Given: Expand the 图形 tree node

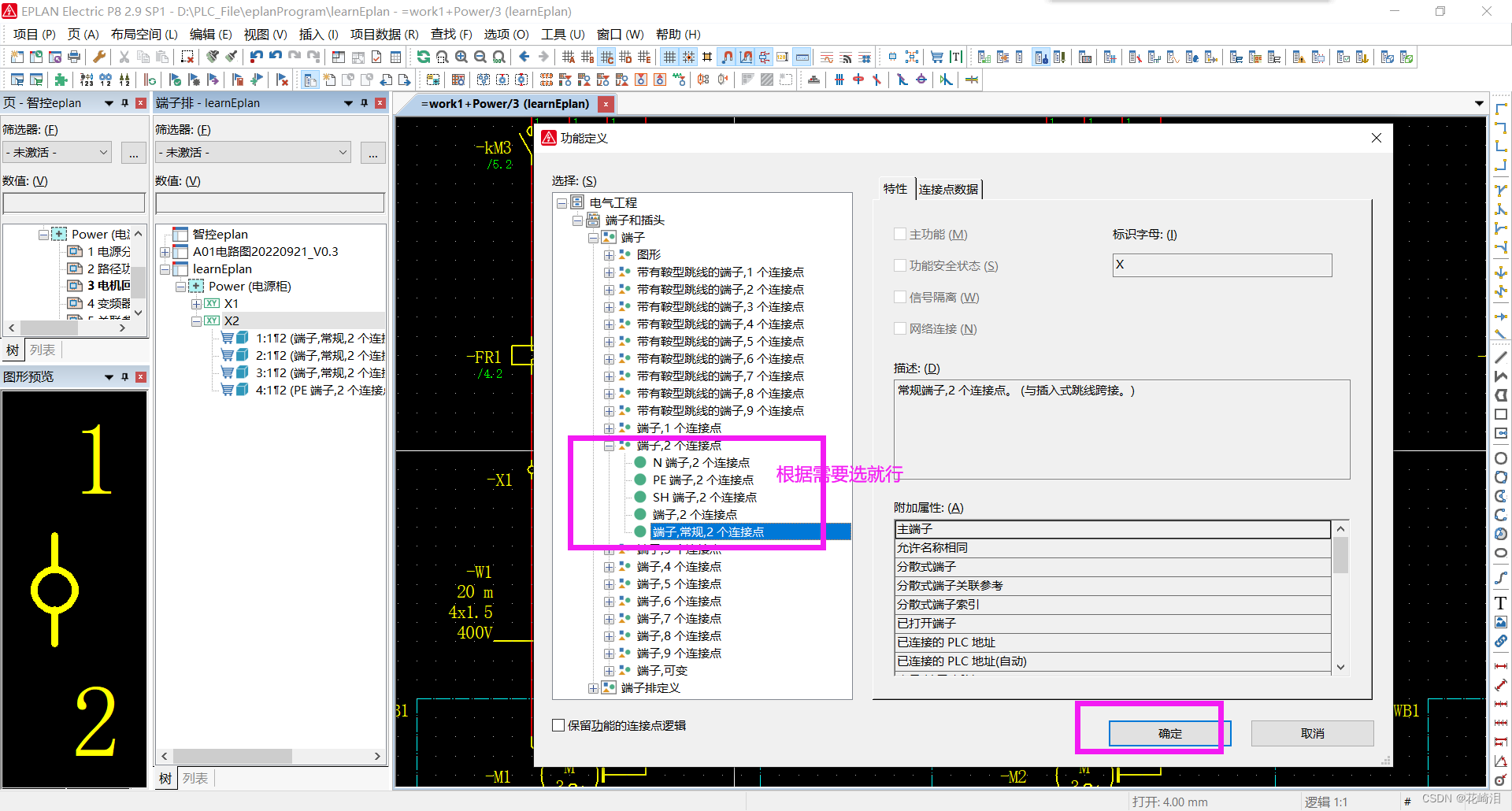Looking at the screenshot, I should [609, 254].
